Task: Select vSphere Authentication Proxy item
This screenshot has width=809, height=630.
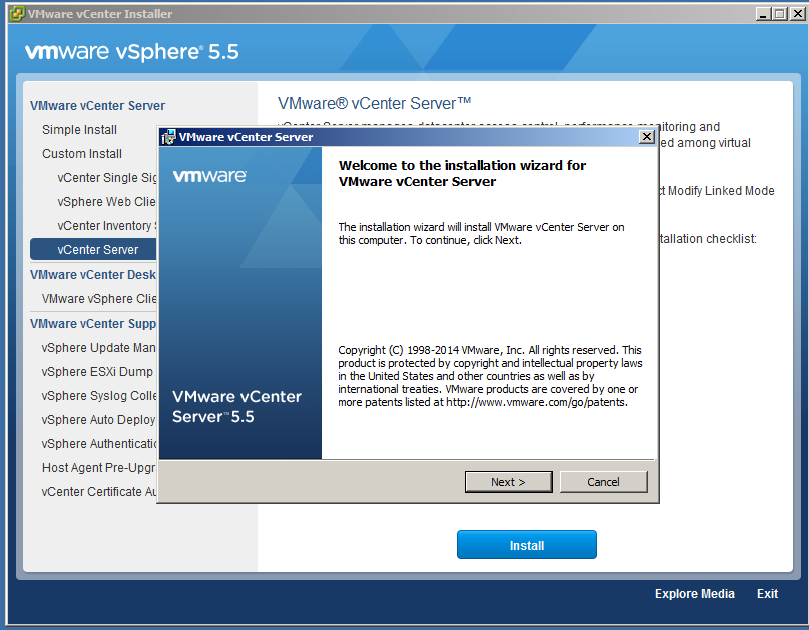Action: pyautogui.click(x=99, y=444)
